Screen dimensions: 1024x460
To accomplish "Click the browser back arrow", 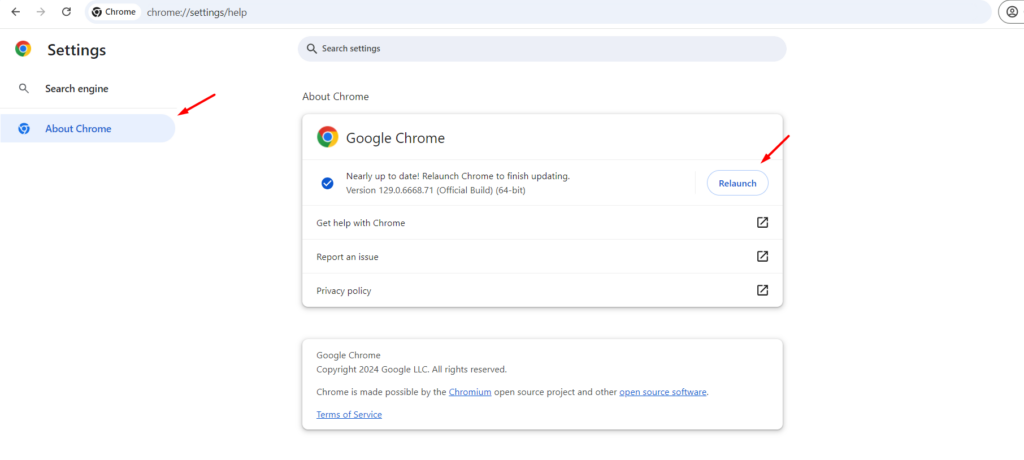I will click(x=15, y=12).
